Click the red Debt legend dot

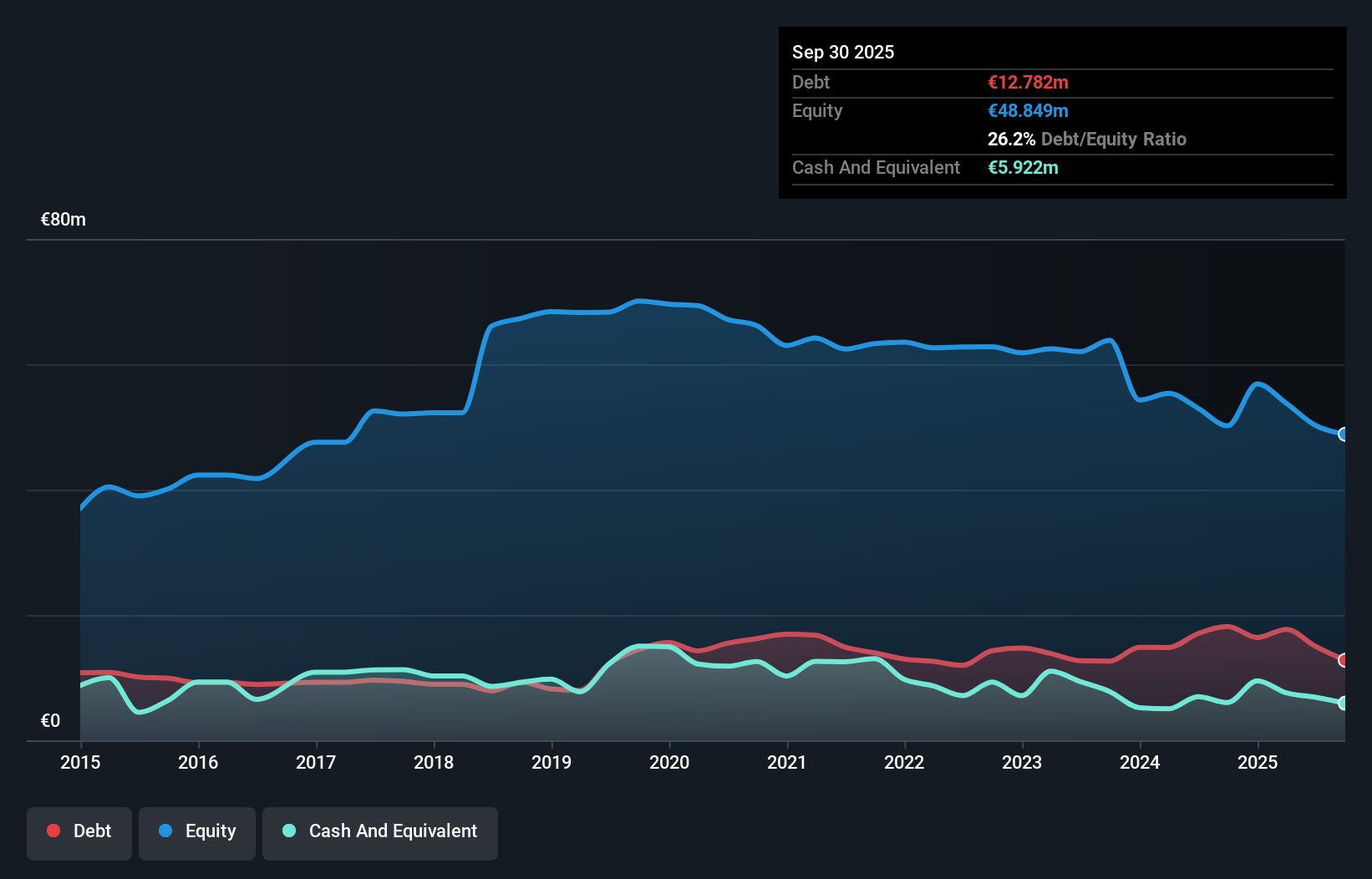click(52, 831)
